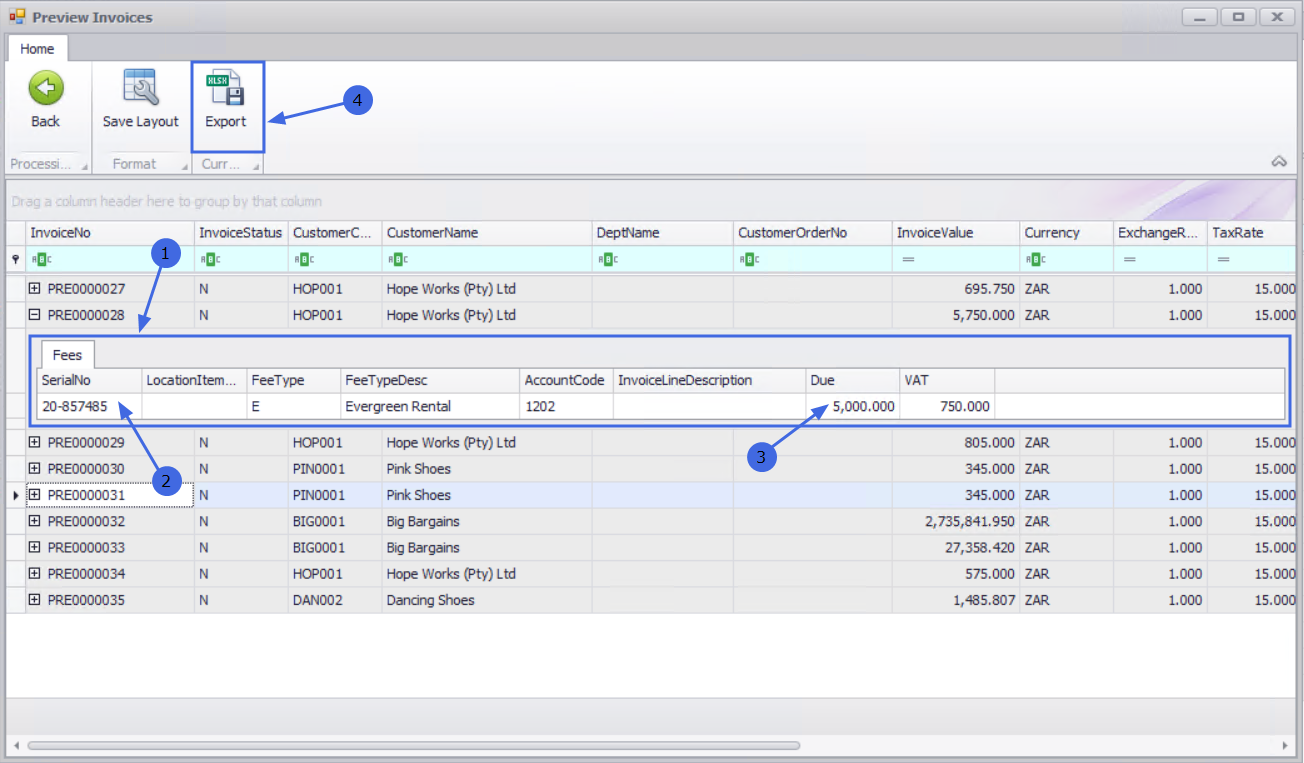
Task: Select the Home ribbon tab
Action: click(x=37, y=48)
